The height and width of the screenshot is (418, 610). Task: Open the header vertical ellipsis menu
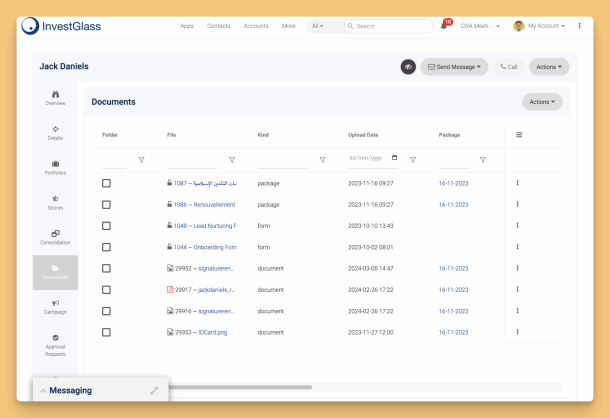580,26
